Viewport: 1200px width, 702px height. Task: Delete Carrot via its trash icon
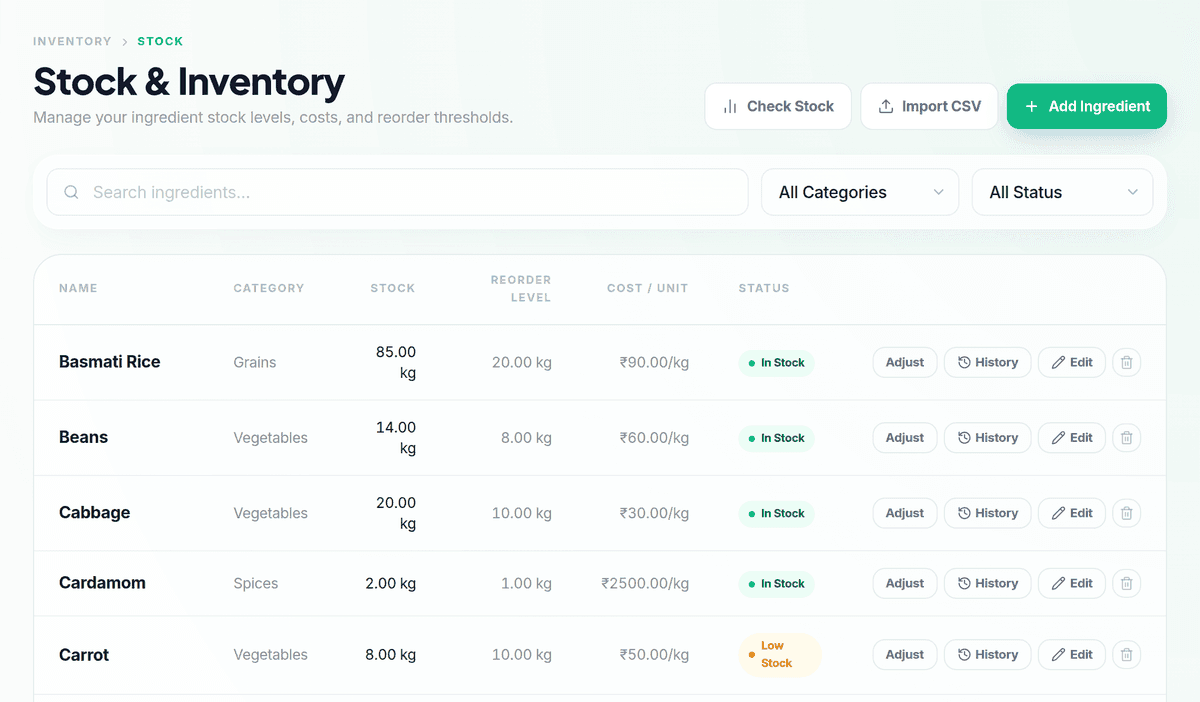point(1126,655)
